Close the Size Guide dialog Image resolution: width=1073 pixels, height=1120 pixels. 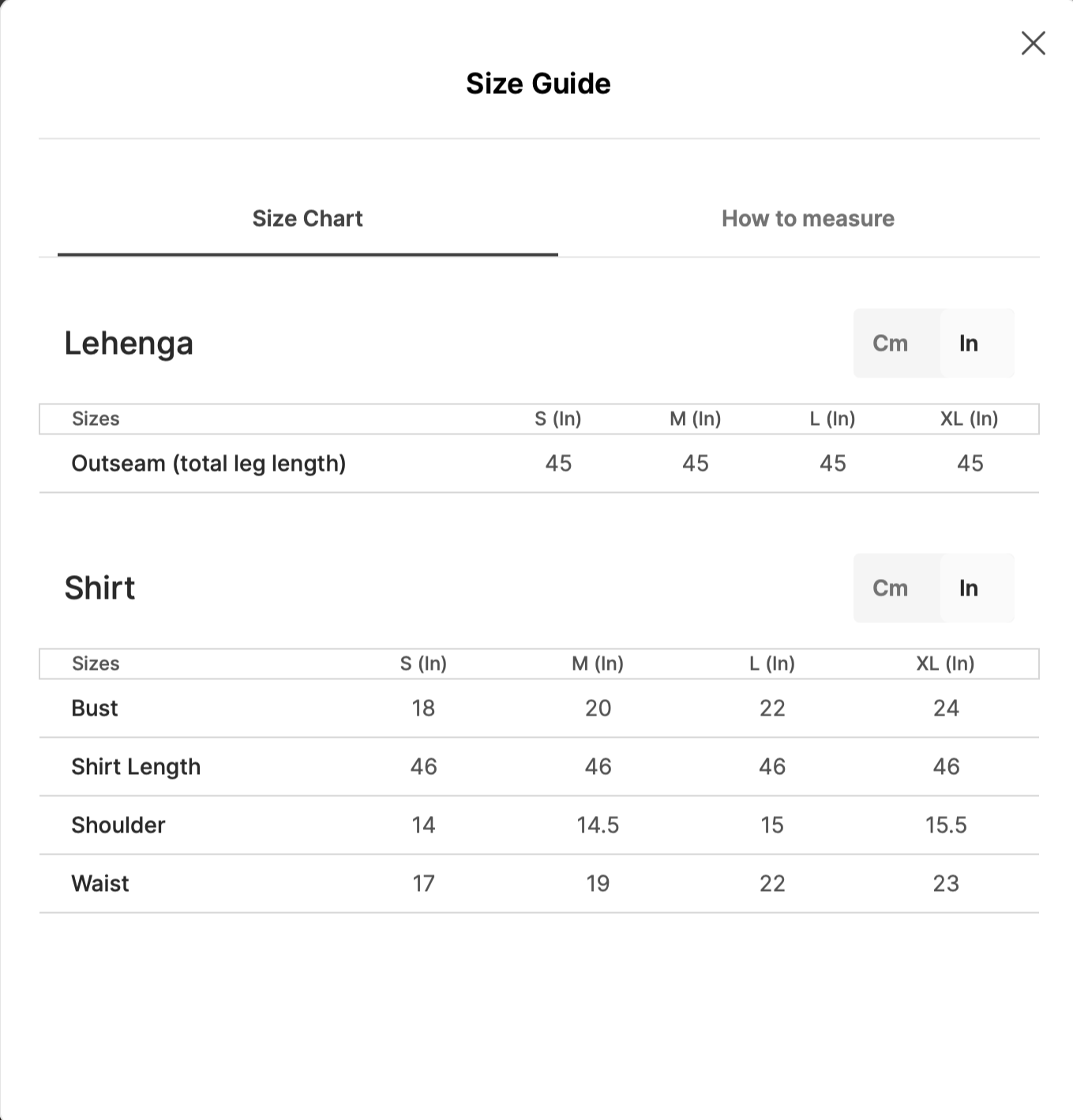[1033, 43]
